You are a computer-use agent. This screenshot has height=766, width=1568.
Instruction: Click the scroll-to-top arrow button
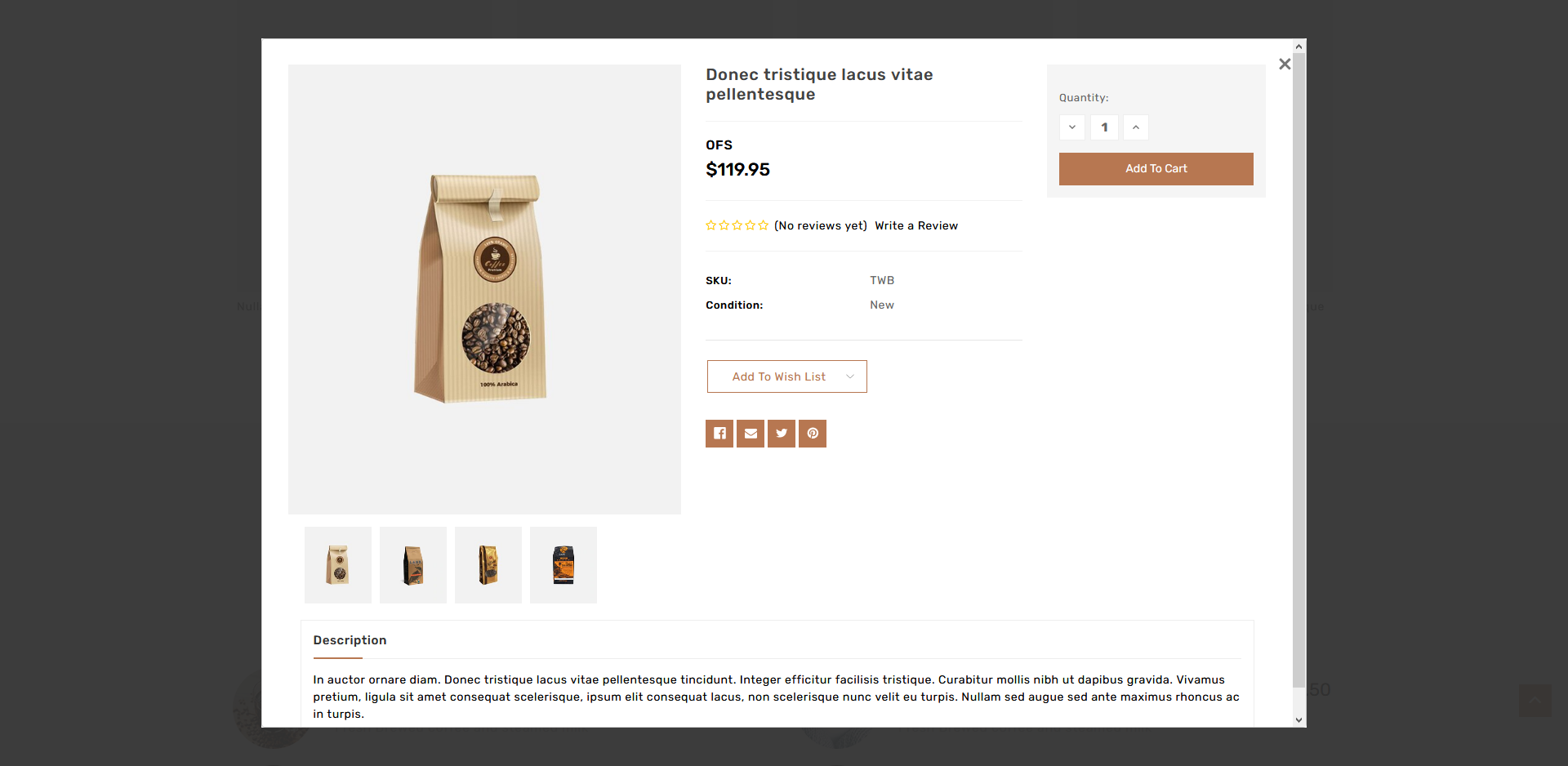pyautogui.click(x=1535, y=701)
